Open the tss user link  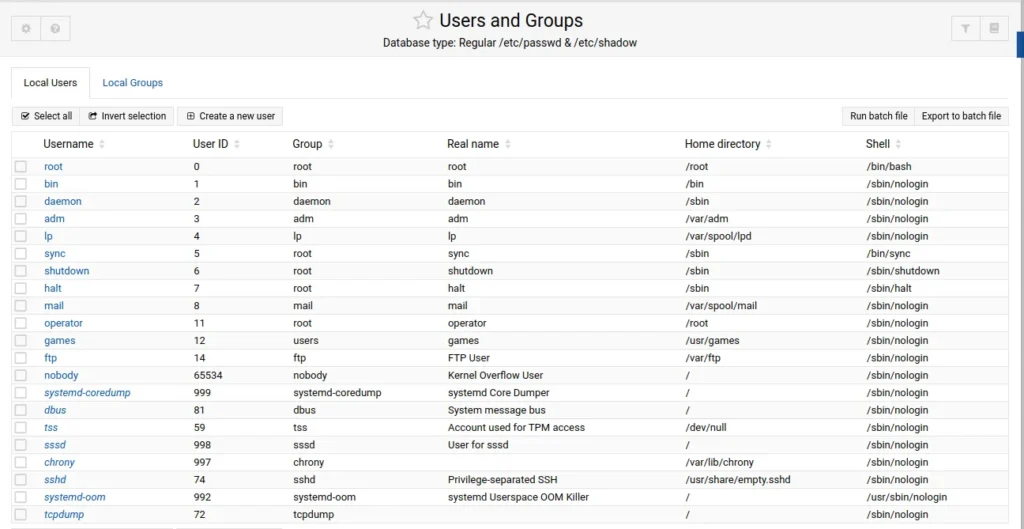point(51,428)
